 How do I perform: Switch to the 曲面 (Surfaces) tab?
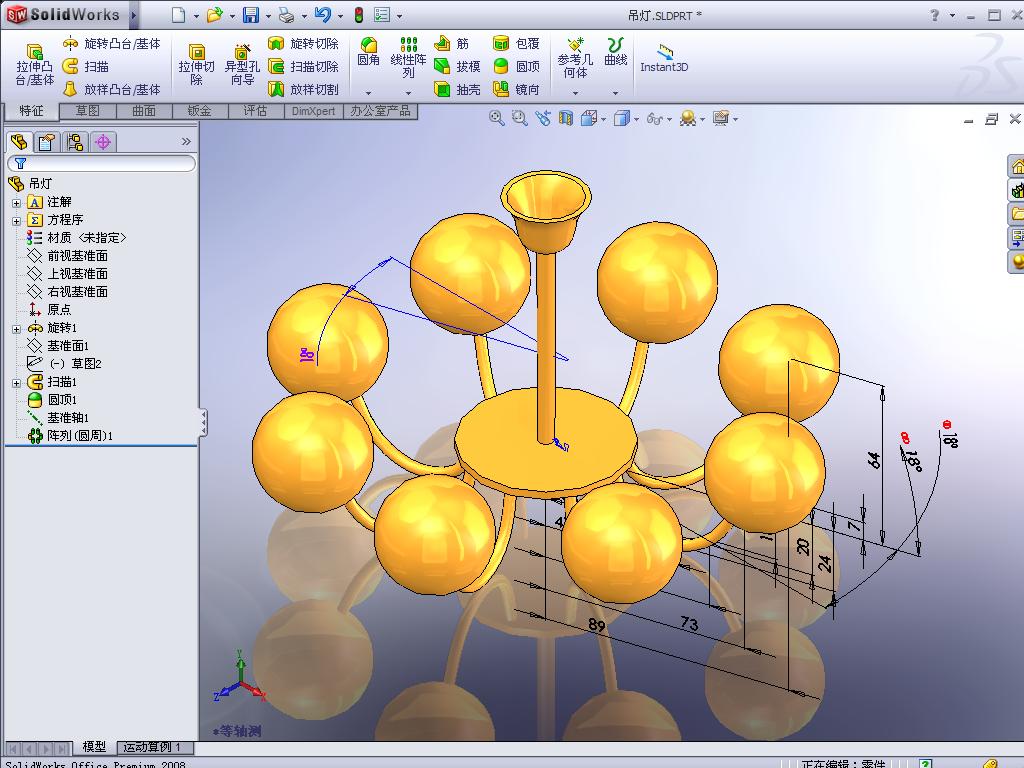coord(144,111)
